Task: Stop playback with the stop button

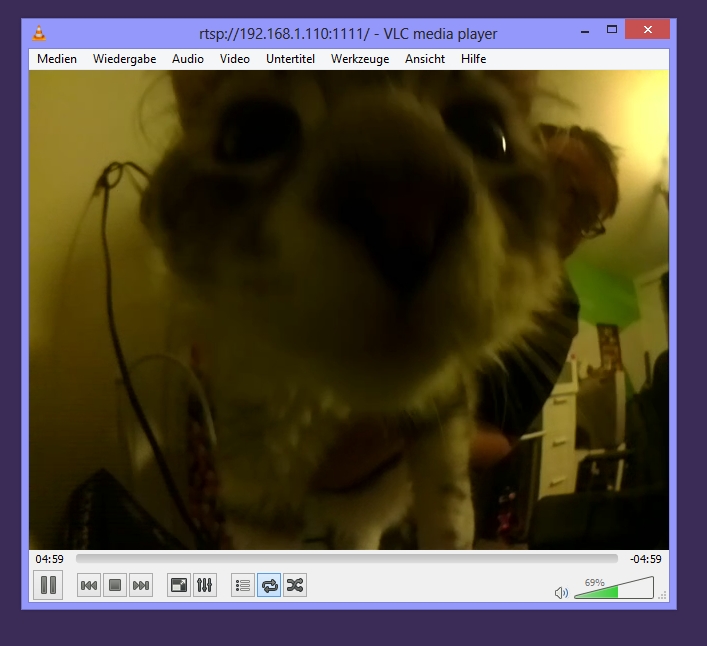Action: pos(115,585)
